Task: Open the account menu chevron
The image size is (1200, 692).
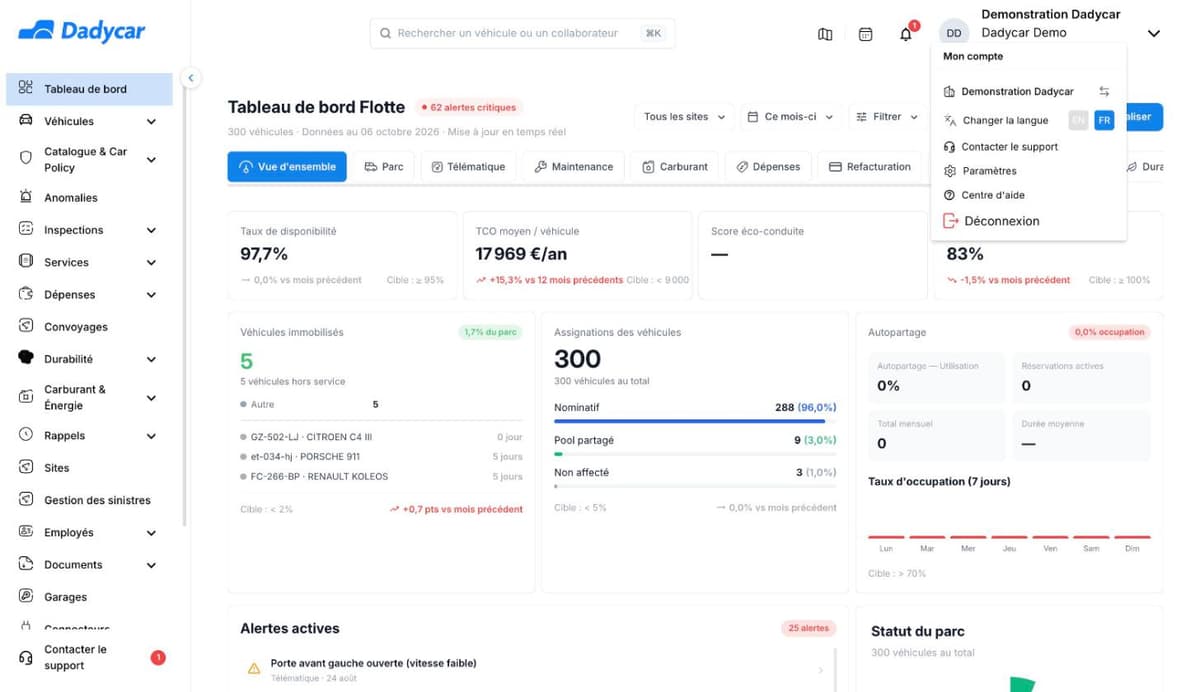Action: pos(1154,33)
